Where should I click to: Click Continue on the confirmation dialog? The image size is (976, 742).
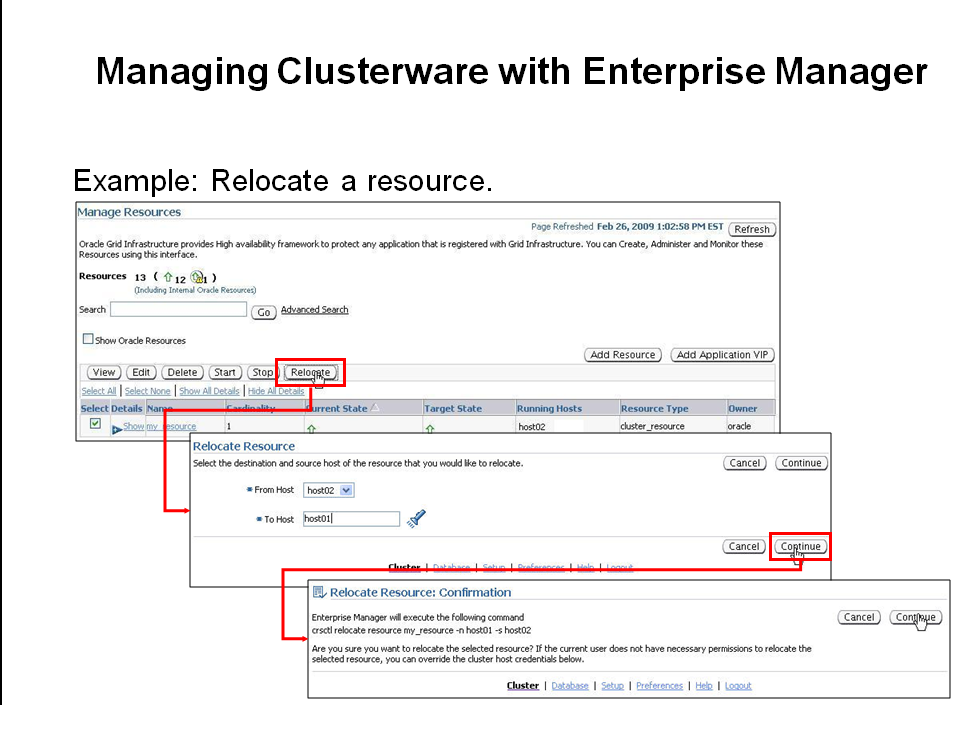click(x=915, y=617)
